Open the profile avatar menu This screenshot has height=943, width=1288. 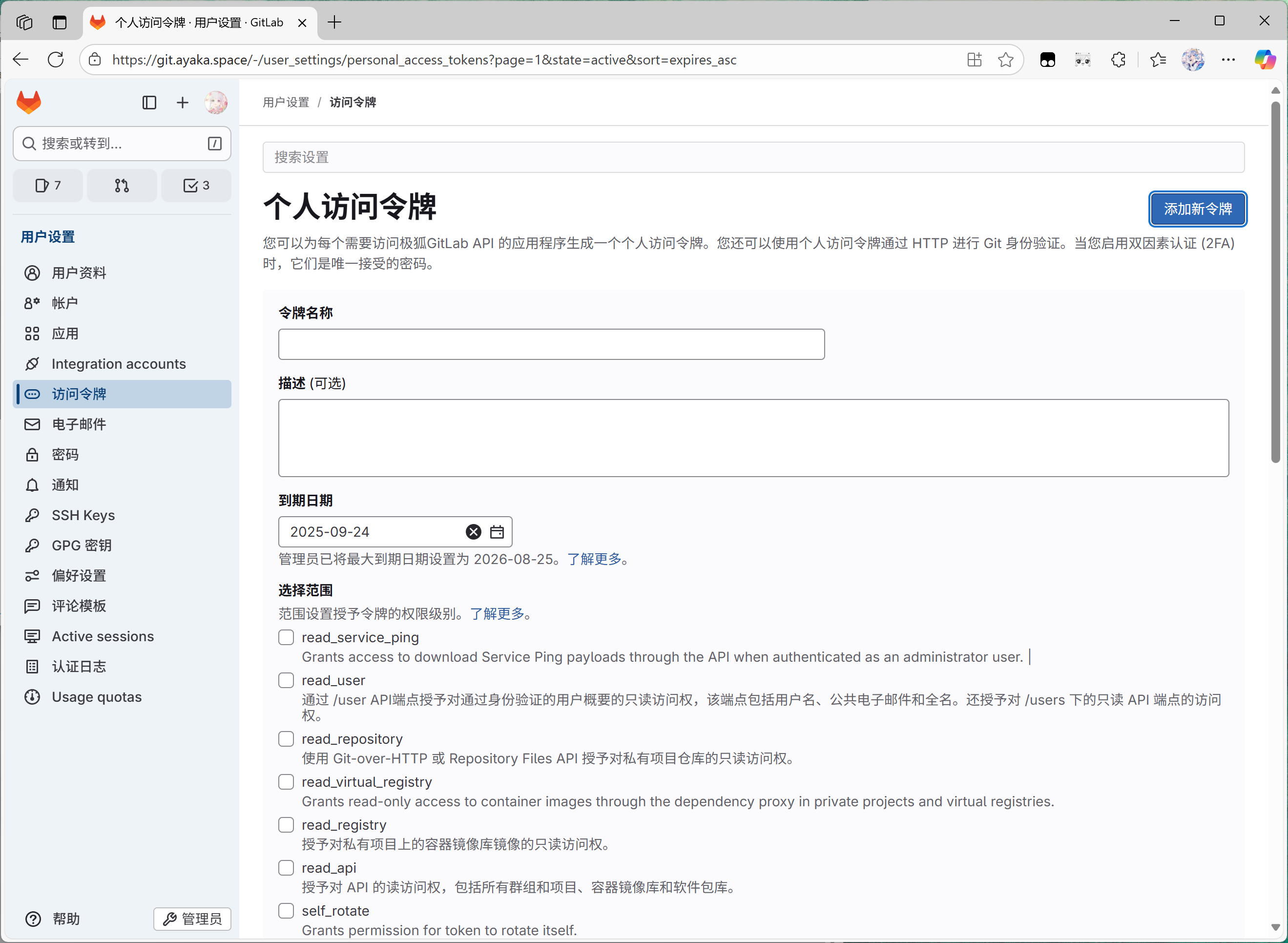point(216,102)
